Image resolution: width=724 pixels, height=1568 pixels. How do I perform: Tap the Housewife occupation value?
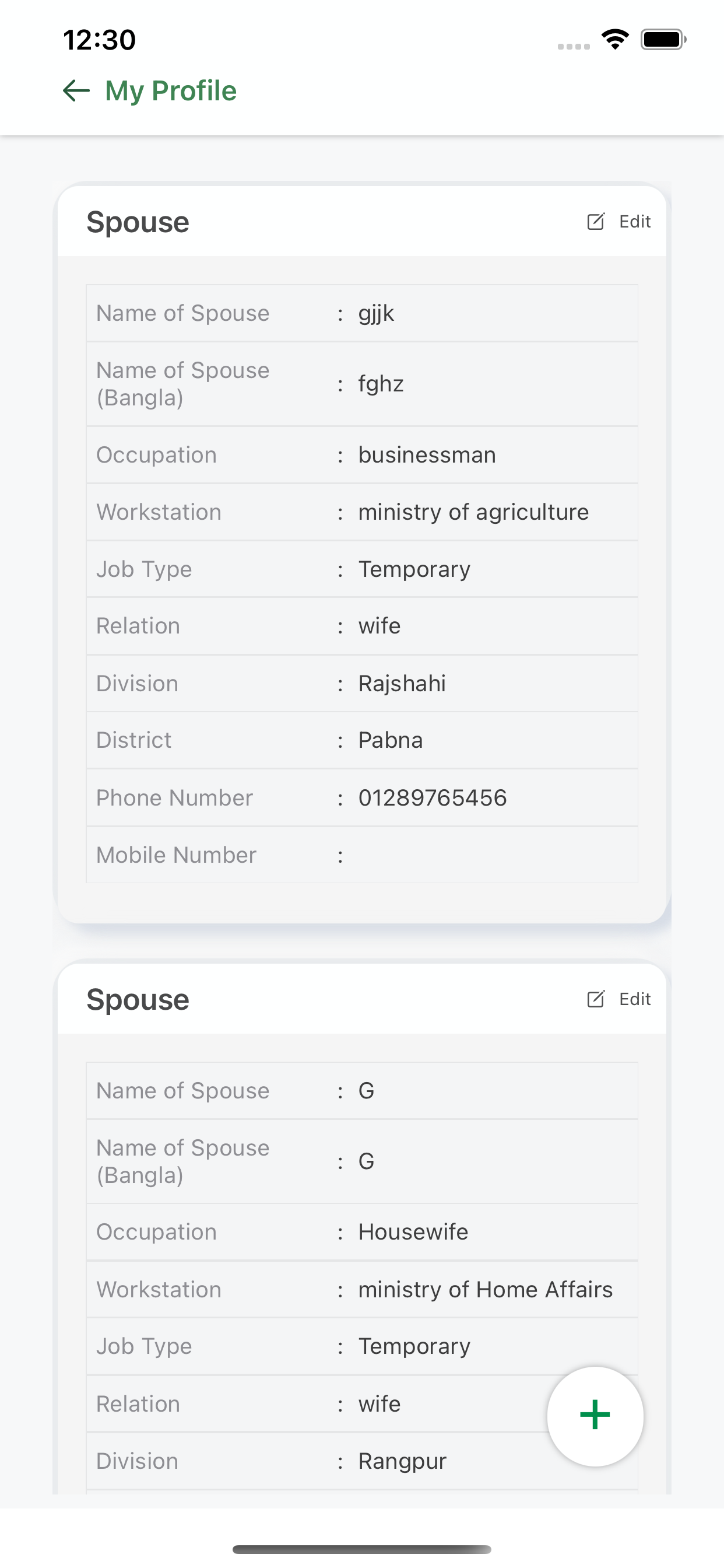click(413, 1231)
